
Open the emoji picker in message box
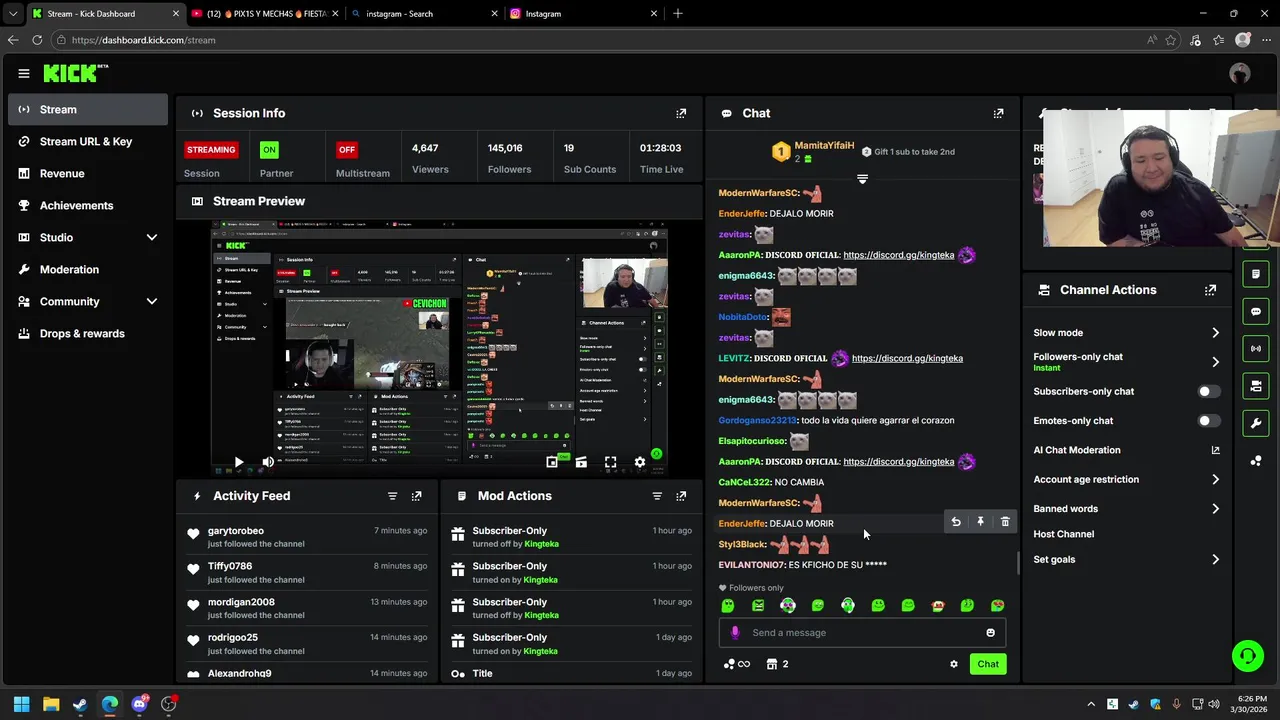click(x=991, y=632)
